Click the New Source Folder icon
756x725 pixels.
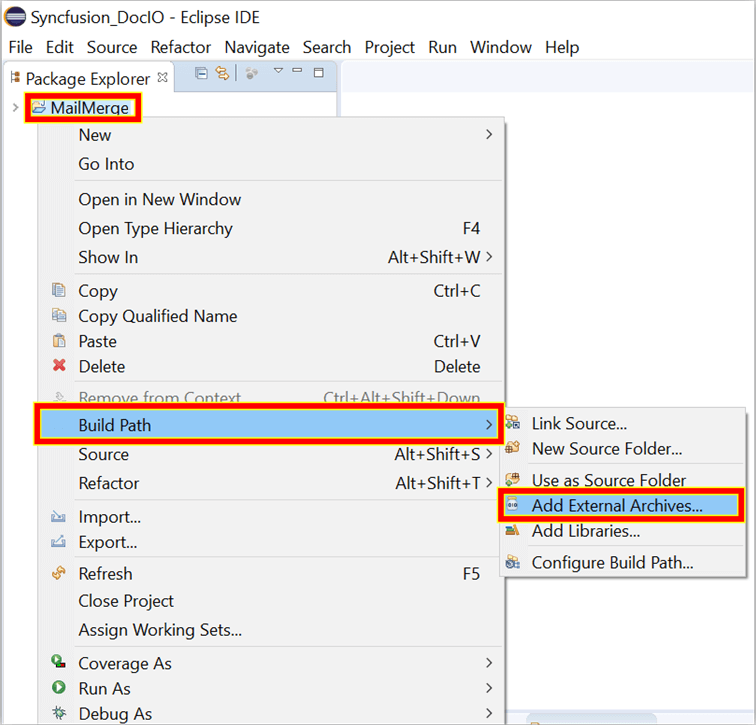[513, 449]
